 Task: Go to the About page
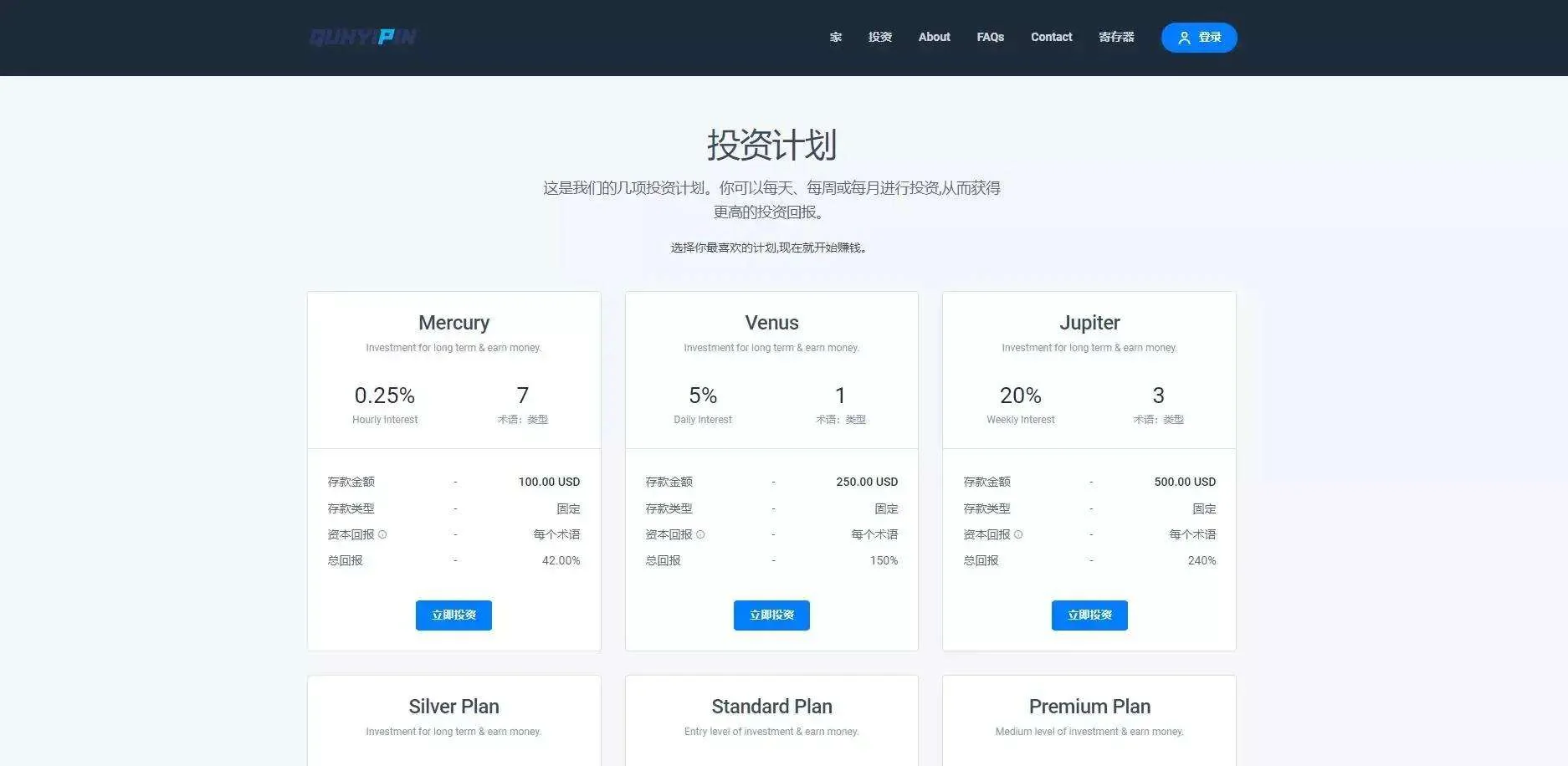click(x=934, y=37)
